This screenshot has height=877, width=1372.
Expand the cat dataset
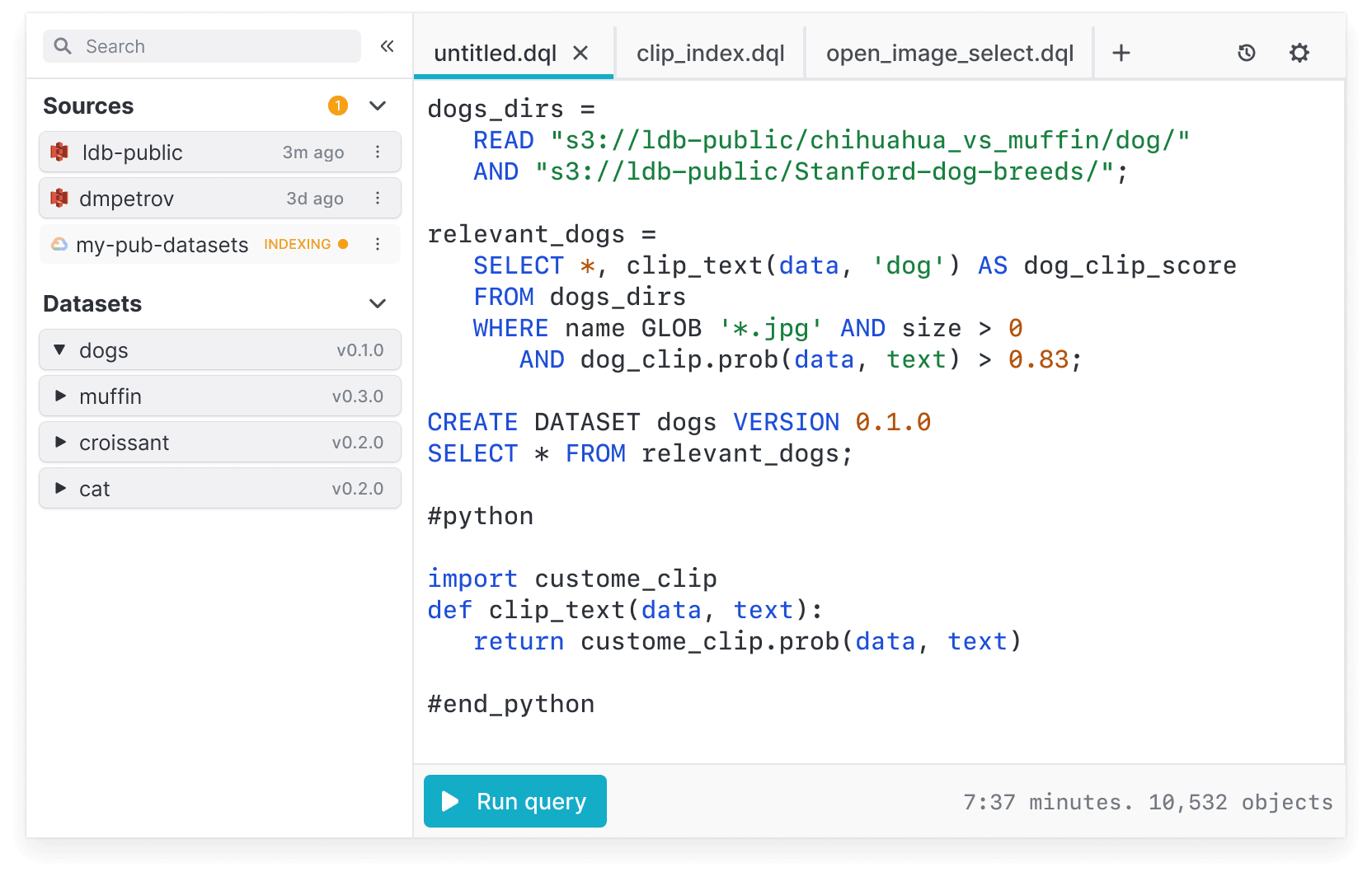tap(60, 489)
